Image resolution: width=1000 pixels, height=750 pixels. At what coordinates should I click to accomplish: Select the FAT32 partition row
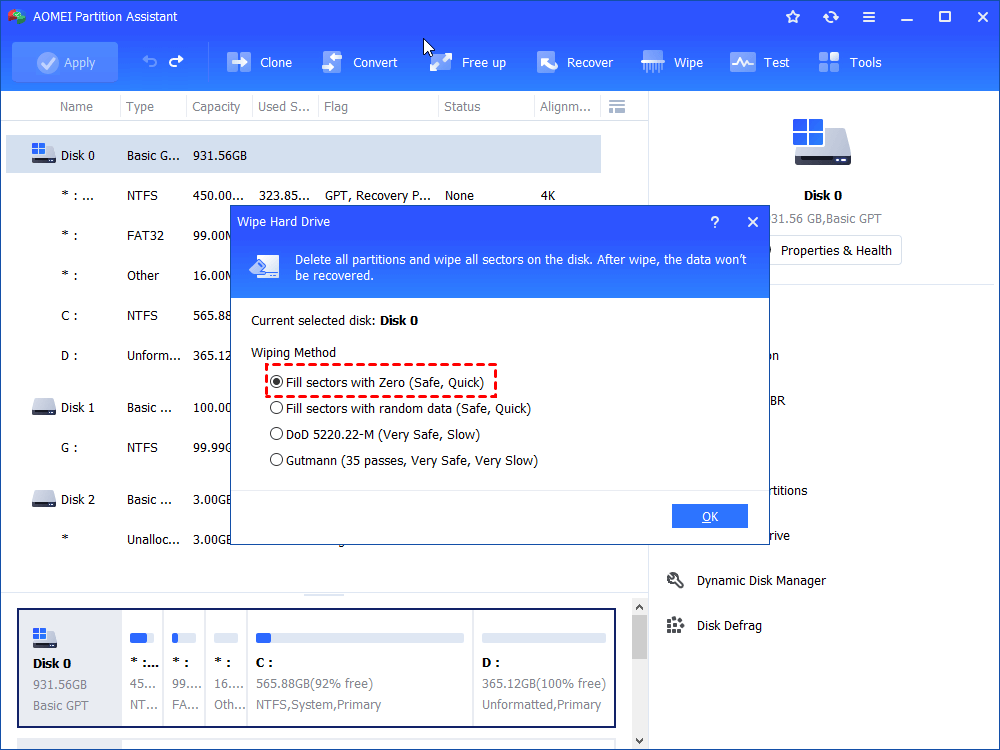[119, 235]
